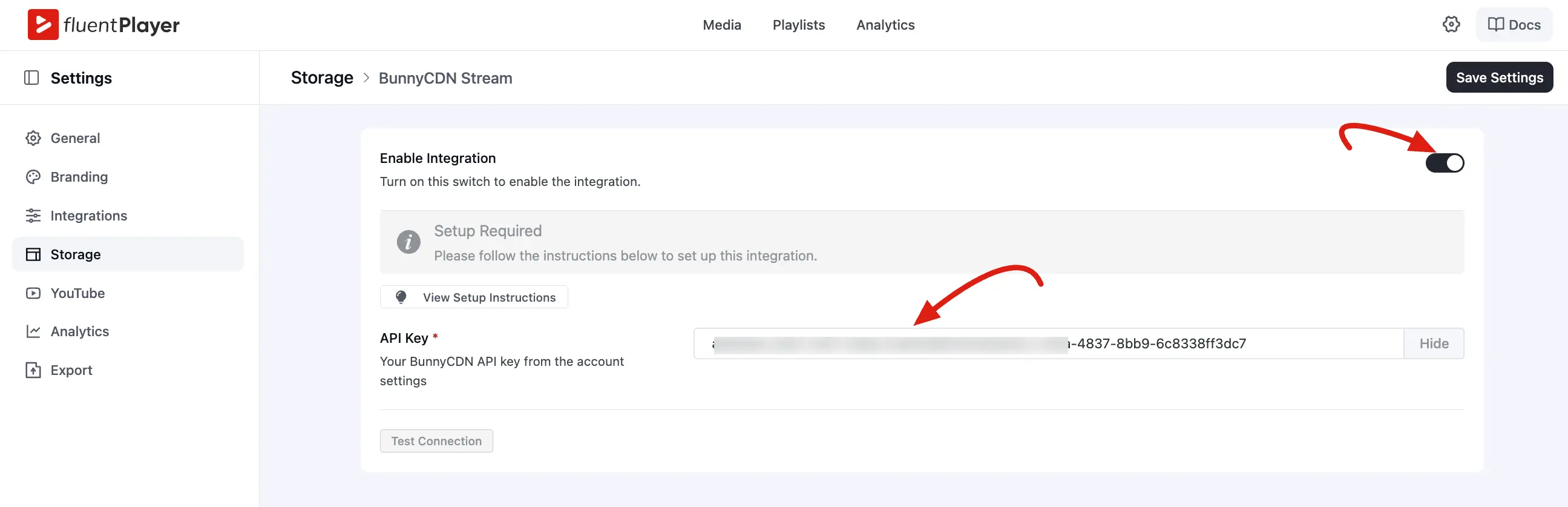This screenshot has width=1568, height=507.
Task: Open the Analytics tab in top navigation
Action: click(x=885, y=24)
